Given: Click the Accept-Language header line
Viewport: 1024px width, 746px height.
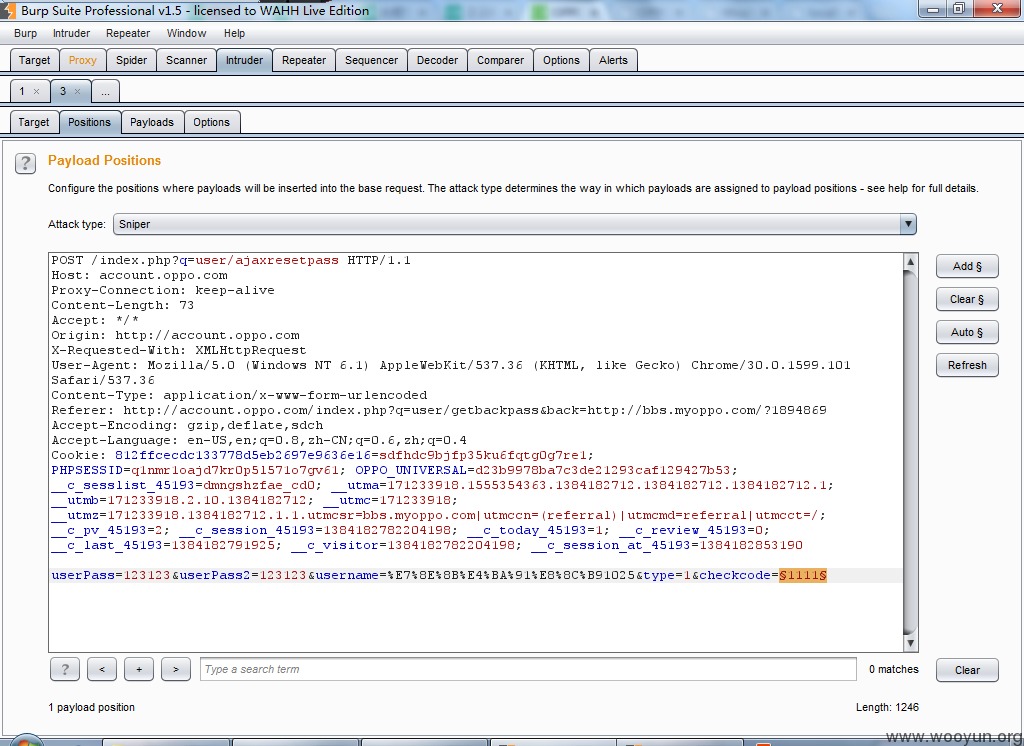Looking at the screenshot, I should click(x=259, y=440).
